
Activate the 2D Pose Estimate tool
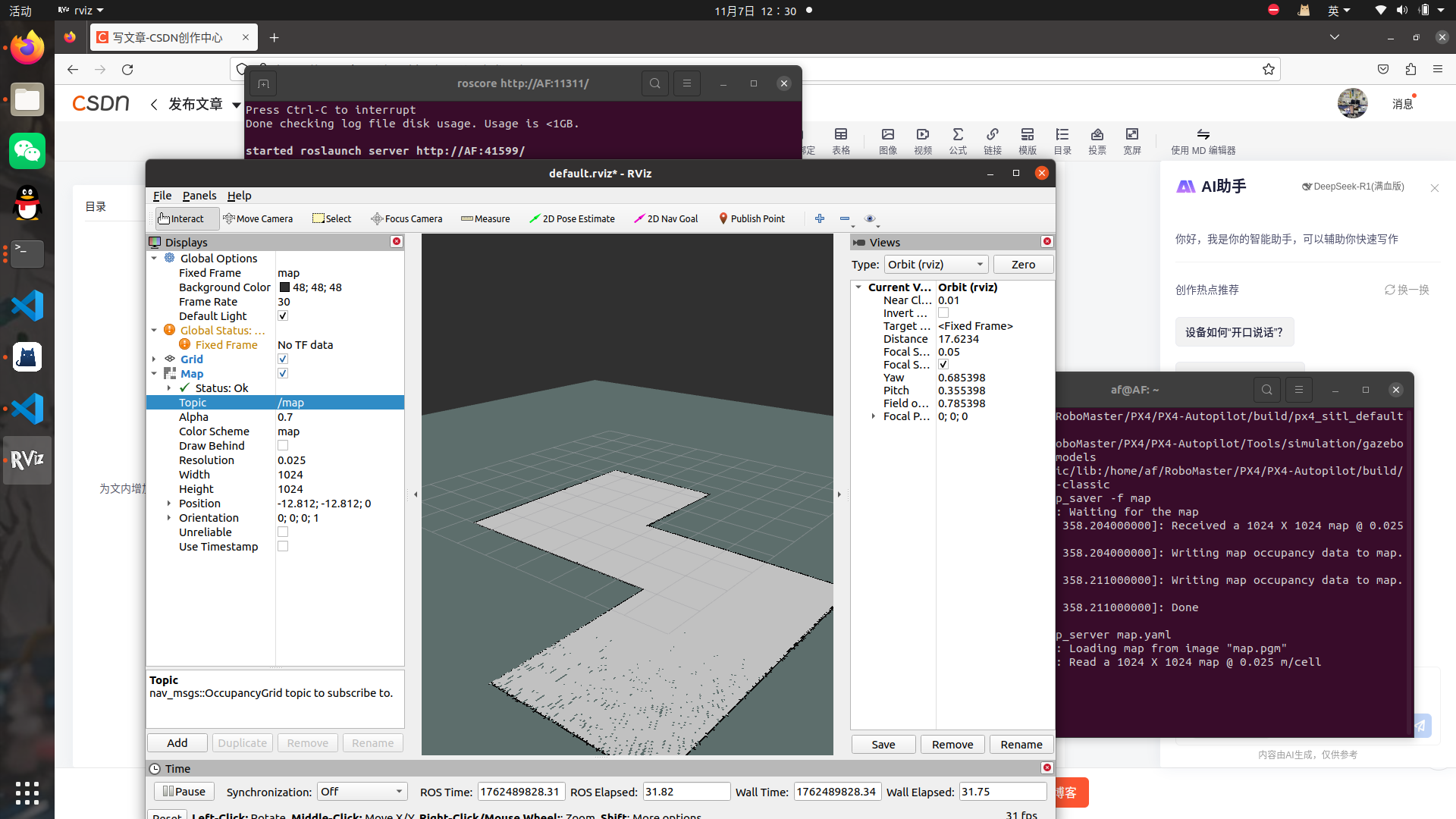tap(572, 218)
